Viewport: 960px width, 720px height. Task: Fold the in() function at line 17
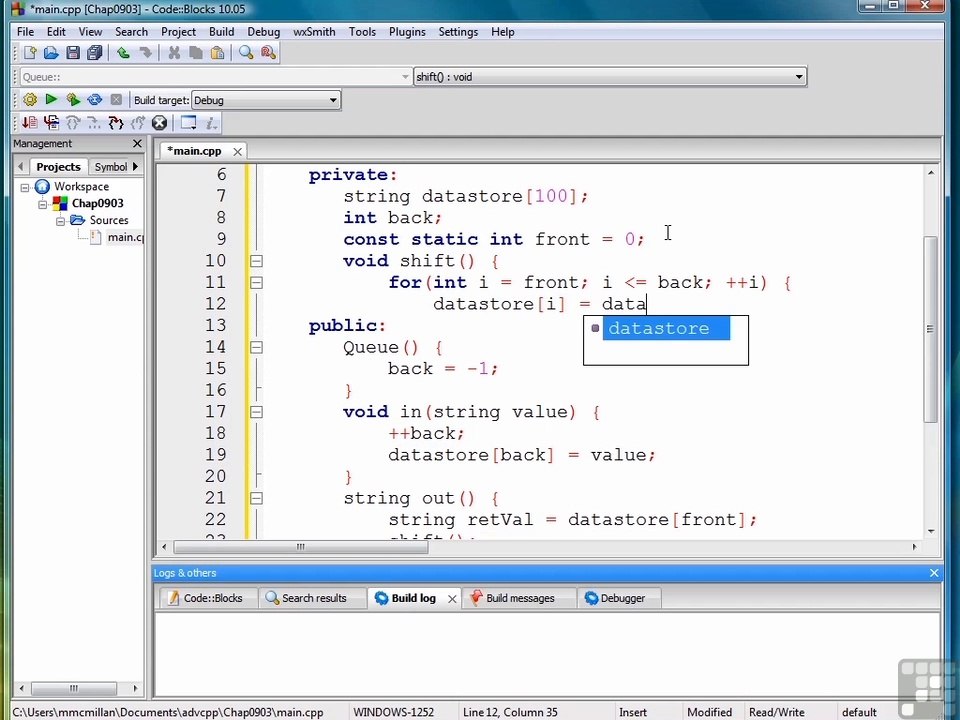coord(256,412)
